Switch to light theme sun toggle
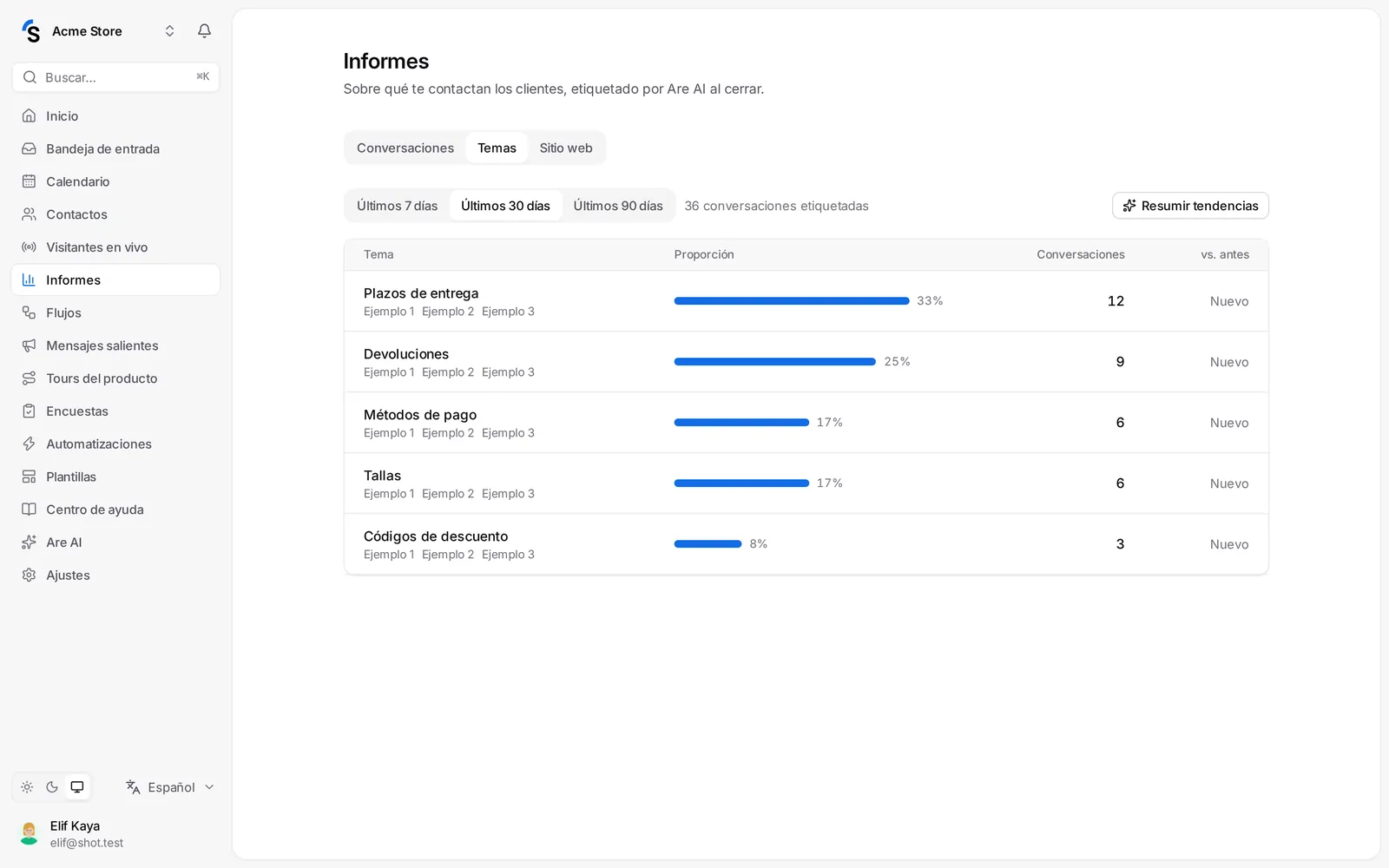The width and height of the screenshot is (1389, 868). (x=27, y=787)
